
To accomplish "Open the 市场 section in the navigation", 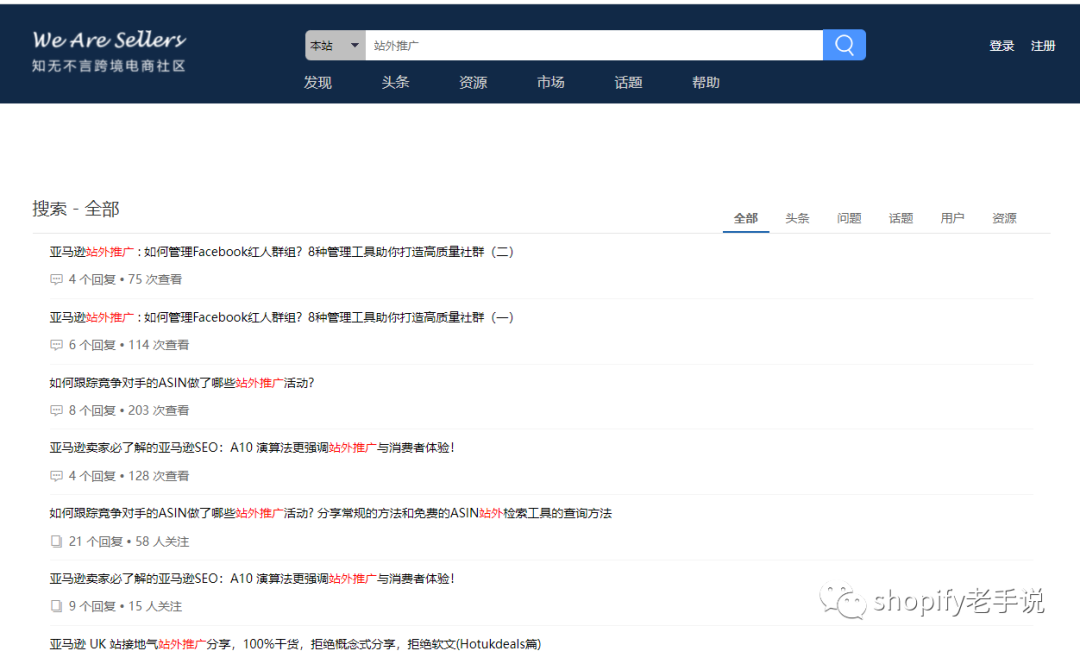I will point(550,83).
